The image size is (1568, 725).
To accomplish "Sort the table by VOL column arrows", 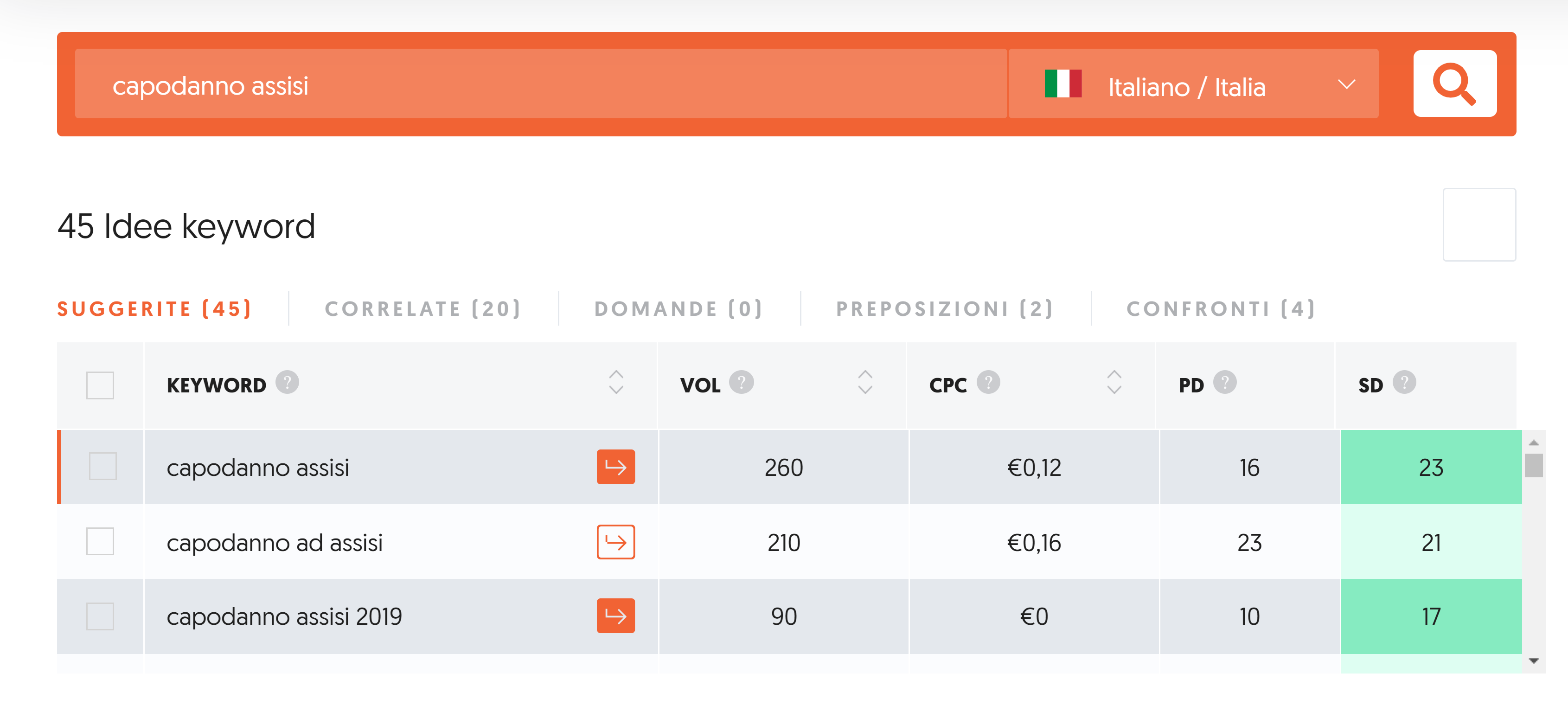I will click(865, 382).
